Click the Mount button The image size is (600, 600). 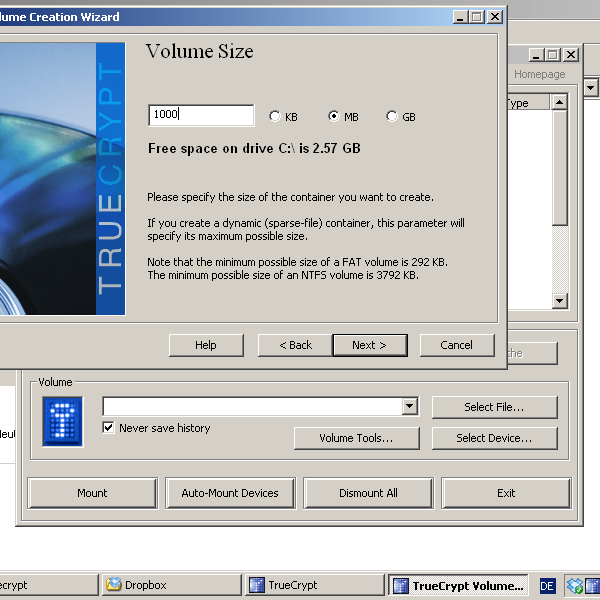(92, 493)
